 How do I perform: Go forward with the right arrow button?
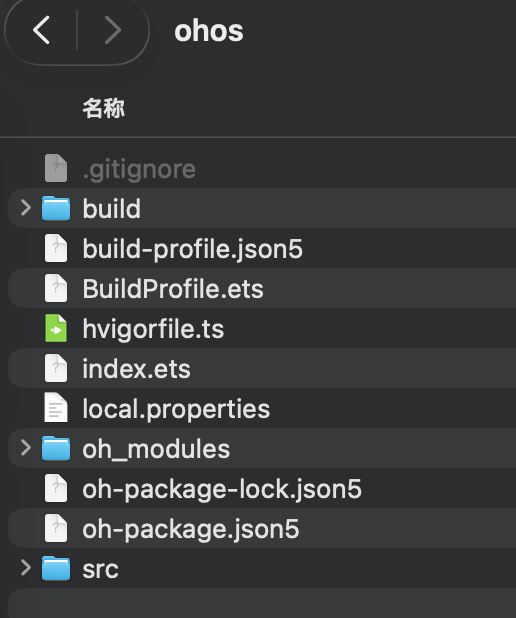(113, 30)
